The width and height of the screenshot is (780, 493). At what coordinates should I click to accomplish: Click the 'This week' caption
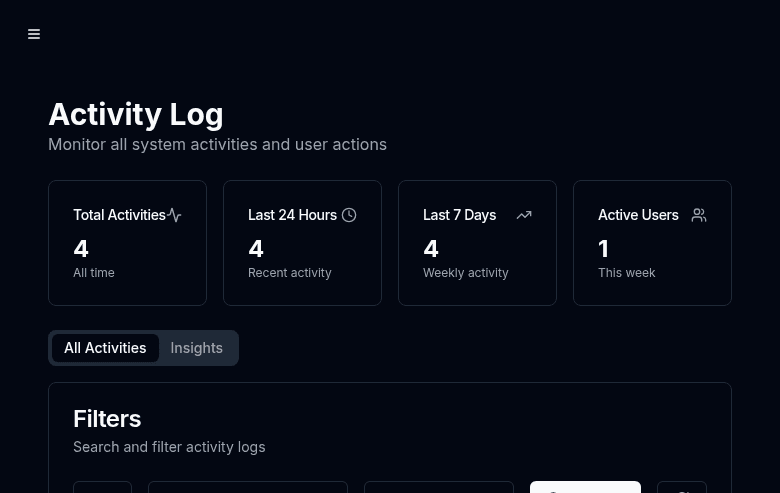click(x=627, y=273)
